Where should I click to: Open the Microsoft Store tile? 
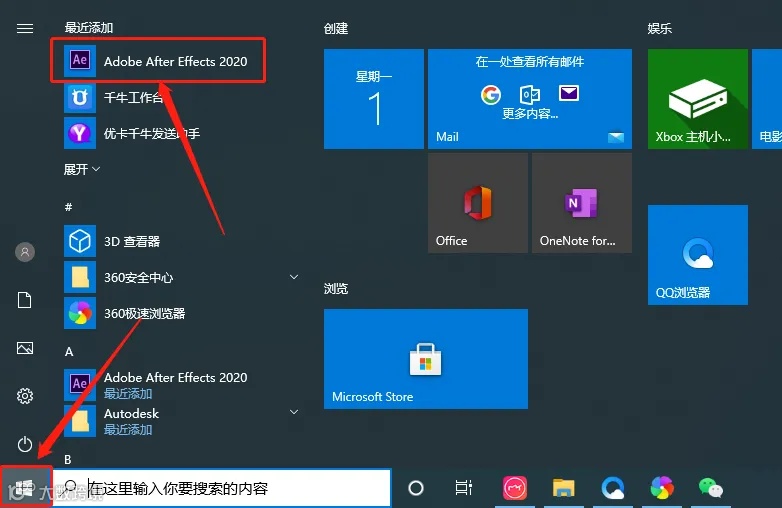(426, 359)
